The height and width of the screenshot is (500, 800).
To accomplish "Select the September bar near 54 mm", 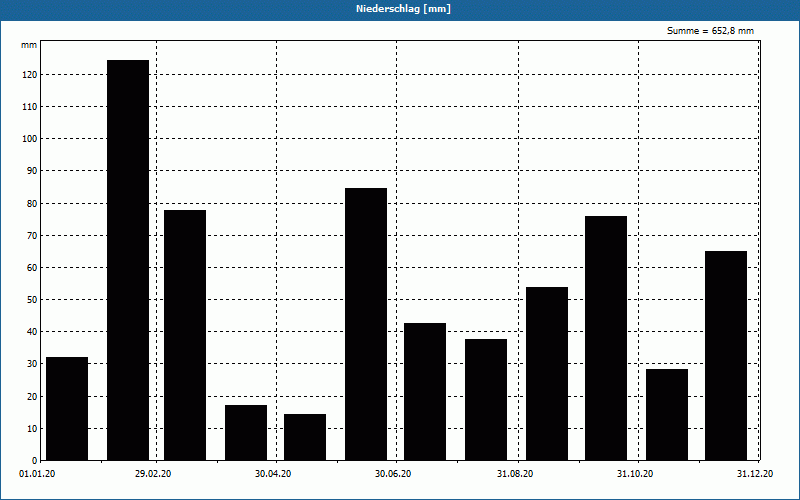I will click(x=547, y=374).
